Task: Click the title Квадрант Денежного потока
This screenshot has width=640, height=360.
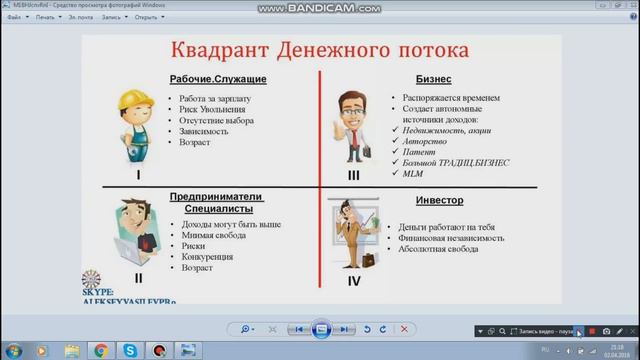Action: 320,50
